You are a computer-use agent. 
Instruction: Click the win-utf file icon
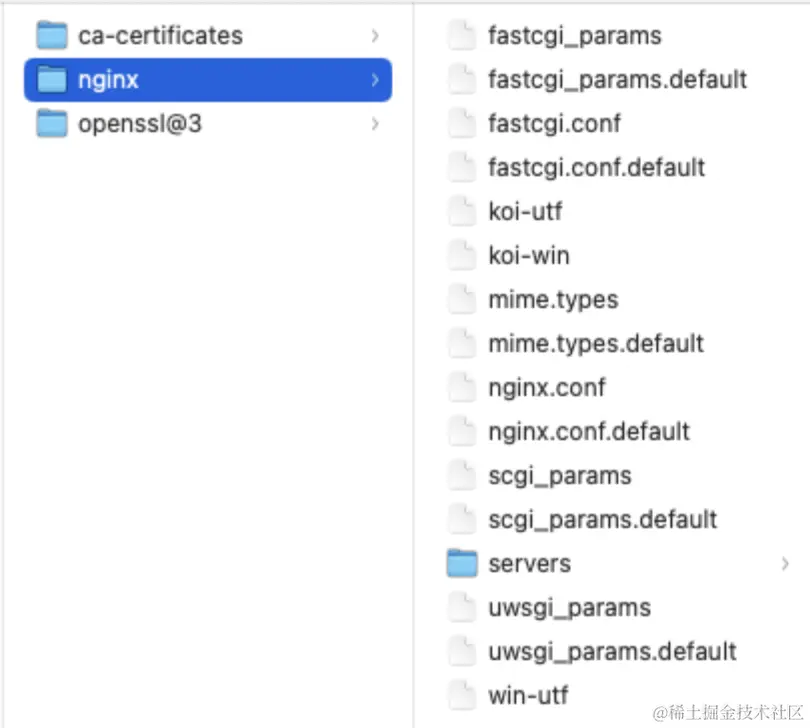tap(462, 695)
